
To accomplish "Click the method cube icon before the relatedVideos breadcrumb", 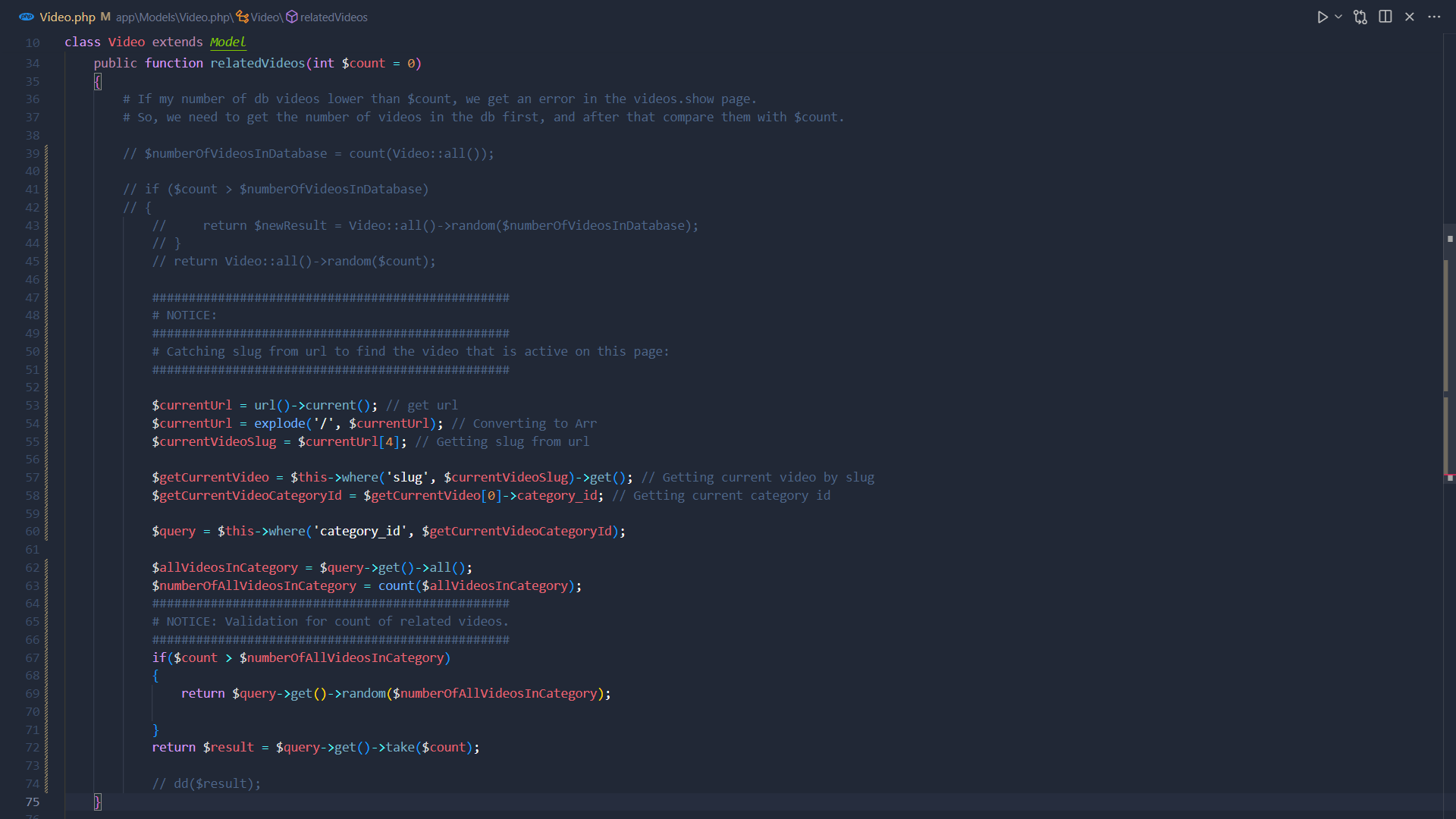I will 292,17.
